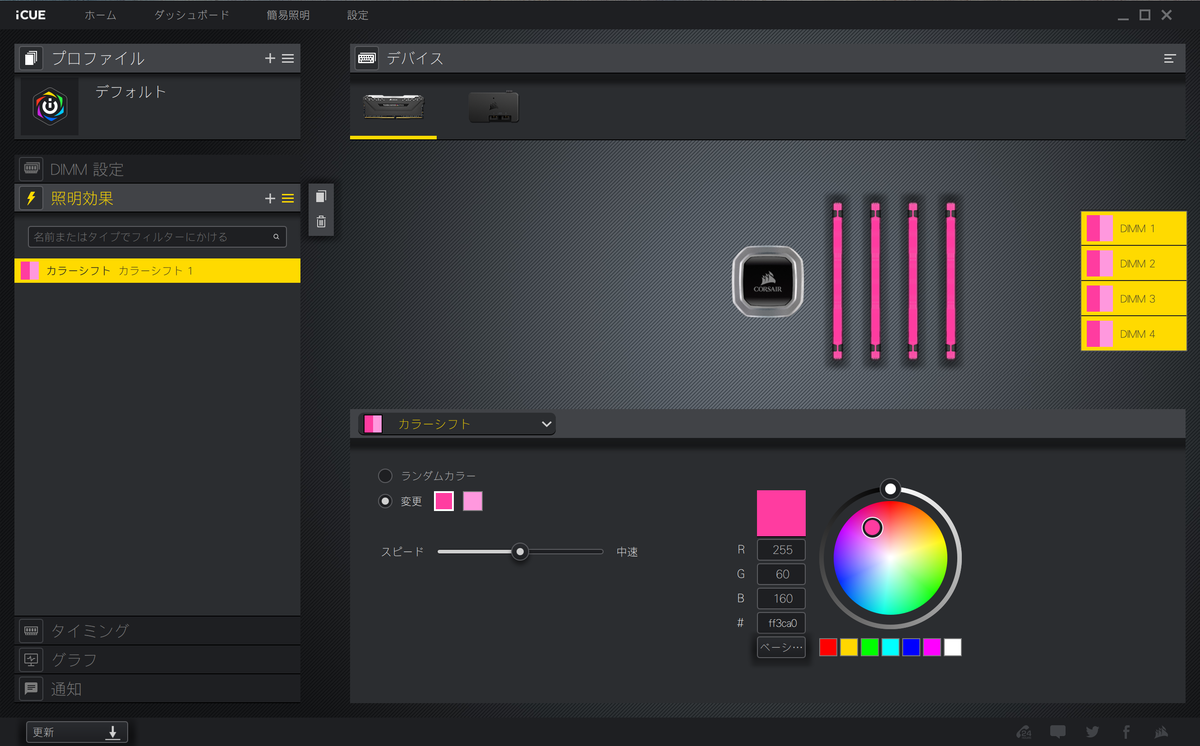Screen dimensions: 1200x746
Task: Delete the selected lighting effect via trash icon
Action: click(x=321, y=222)
